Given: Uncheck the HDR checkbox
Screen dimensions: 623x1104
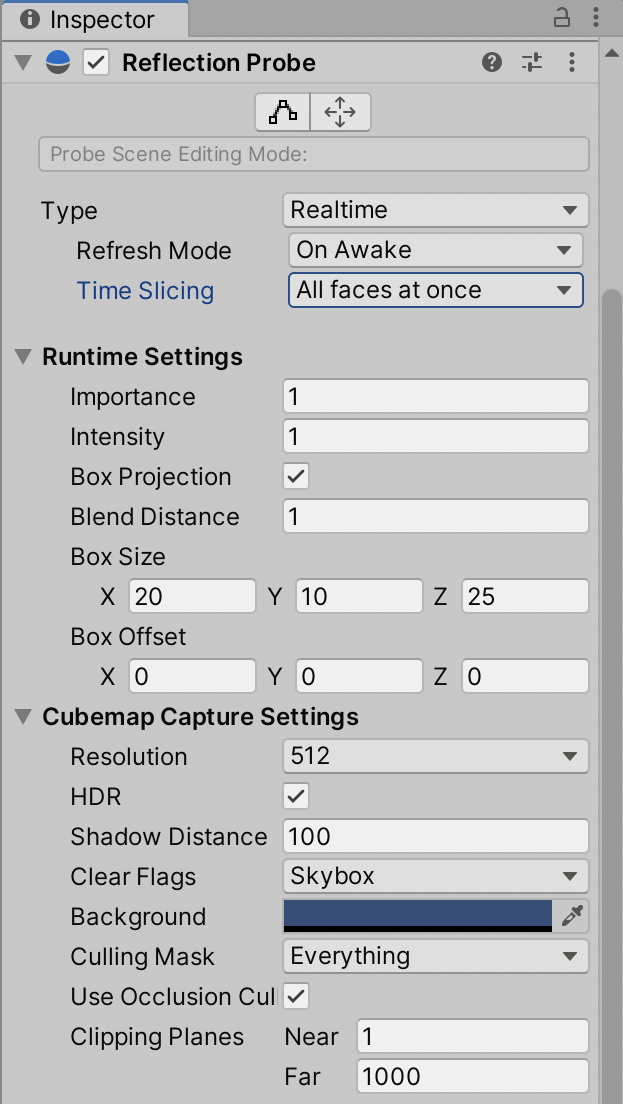Looking at the screenshot, I should click(x=296, y=796).
